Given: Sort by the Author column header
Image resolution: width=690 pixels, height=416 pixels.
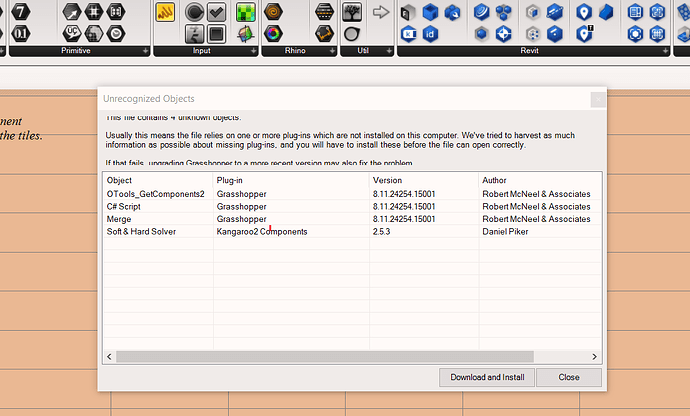Looking at the screenshot, I should click(540, 180).
